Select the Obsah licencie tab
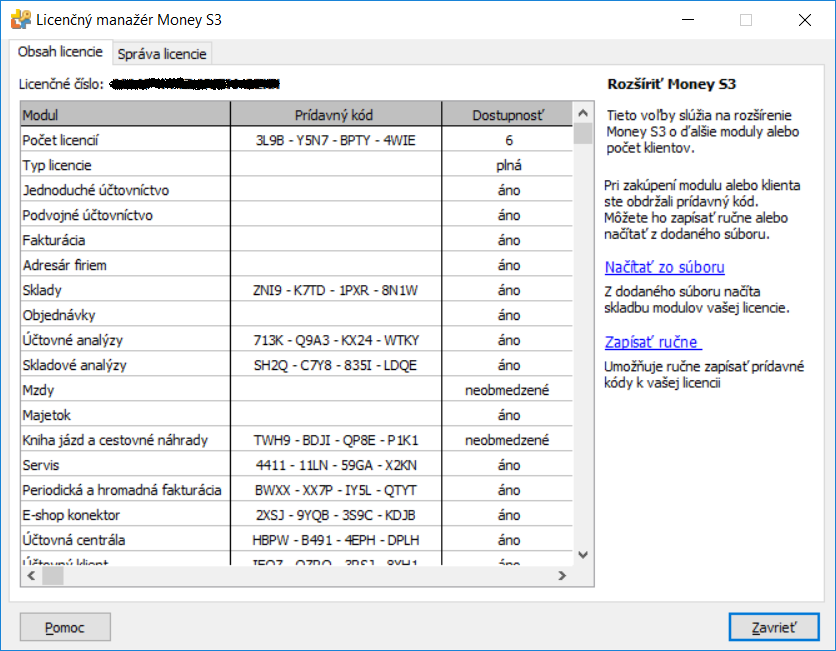 (x=60, y=52)
